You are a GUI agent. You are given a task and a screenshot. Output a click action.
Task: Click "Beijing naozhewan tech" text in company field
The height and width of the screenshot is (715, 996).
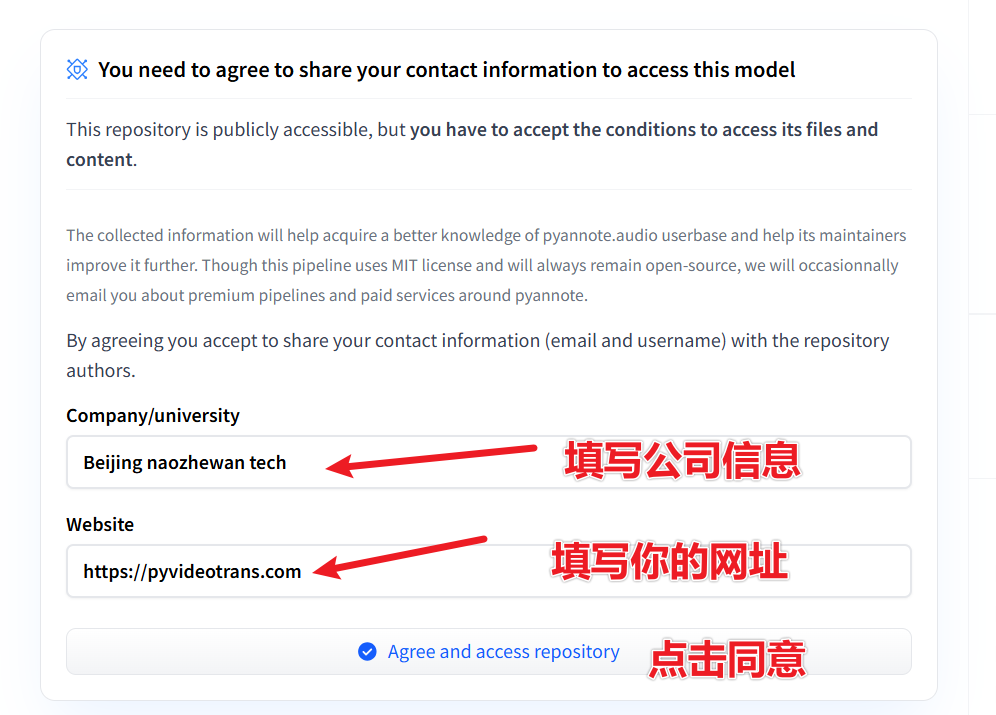tap(185, 463)
